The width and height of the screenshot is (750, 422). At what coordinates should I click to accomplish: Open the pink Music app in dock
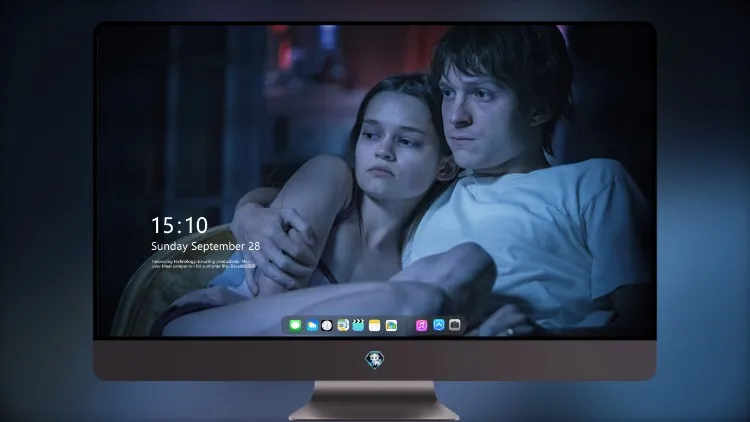point(421,326)
